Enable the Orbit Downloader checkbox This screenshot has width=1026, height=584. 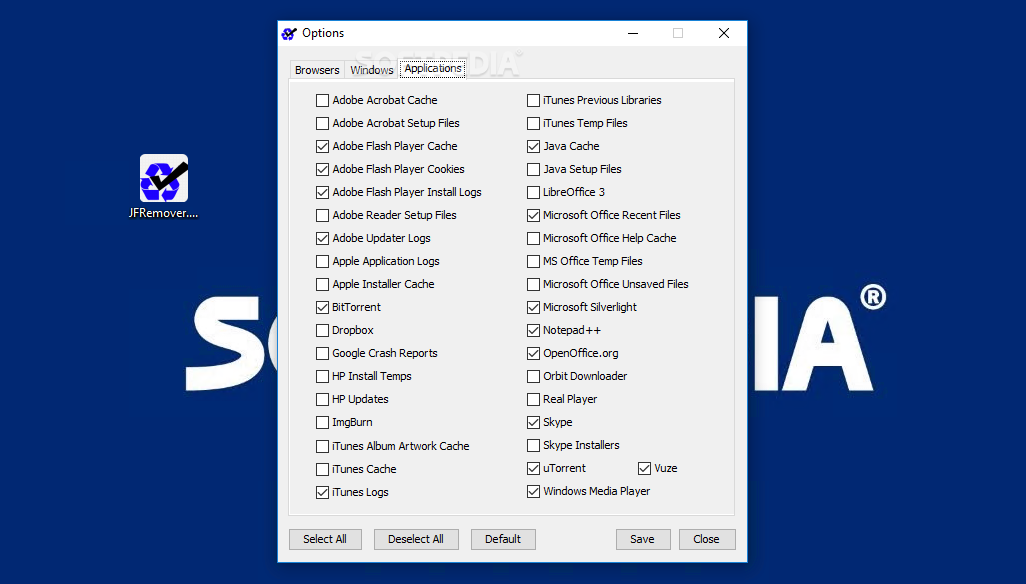tap(533, 377)
